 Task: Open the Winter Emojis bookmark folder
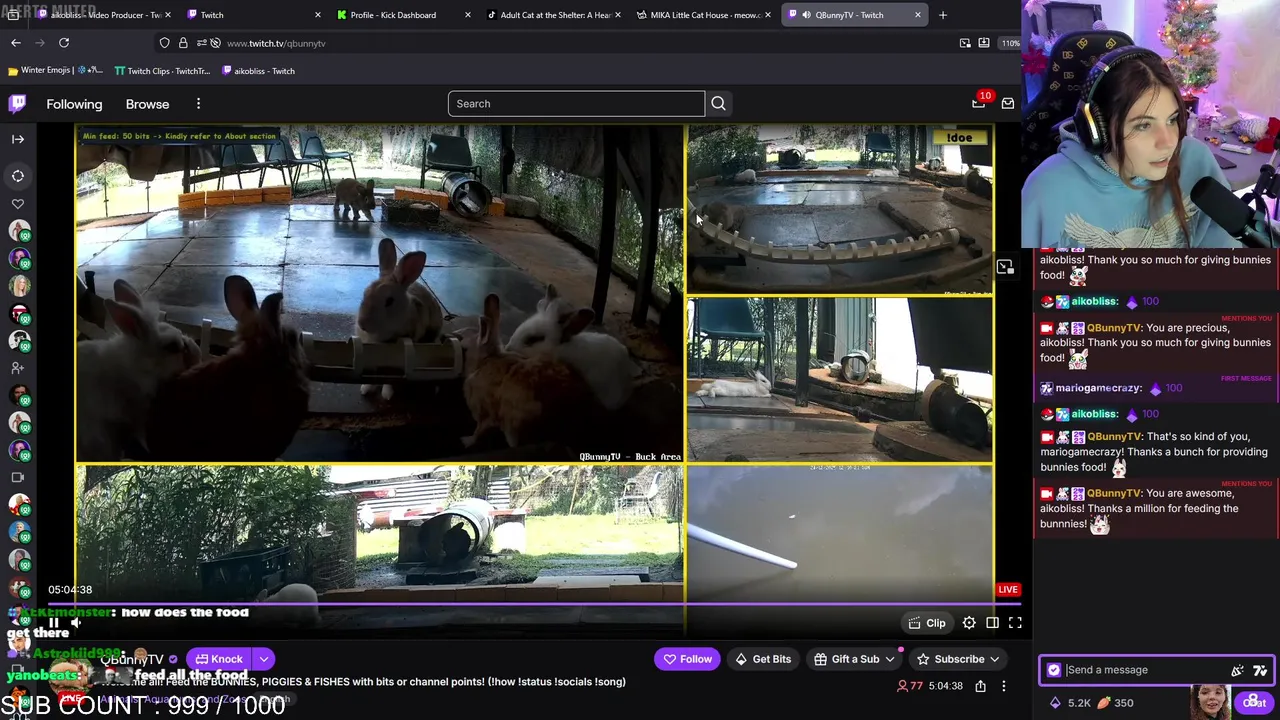coord(55,71)
